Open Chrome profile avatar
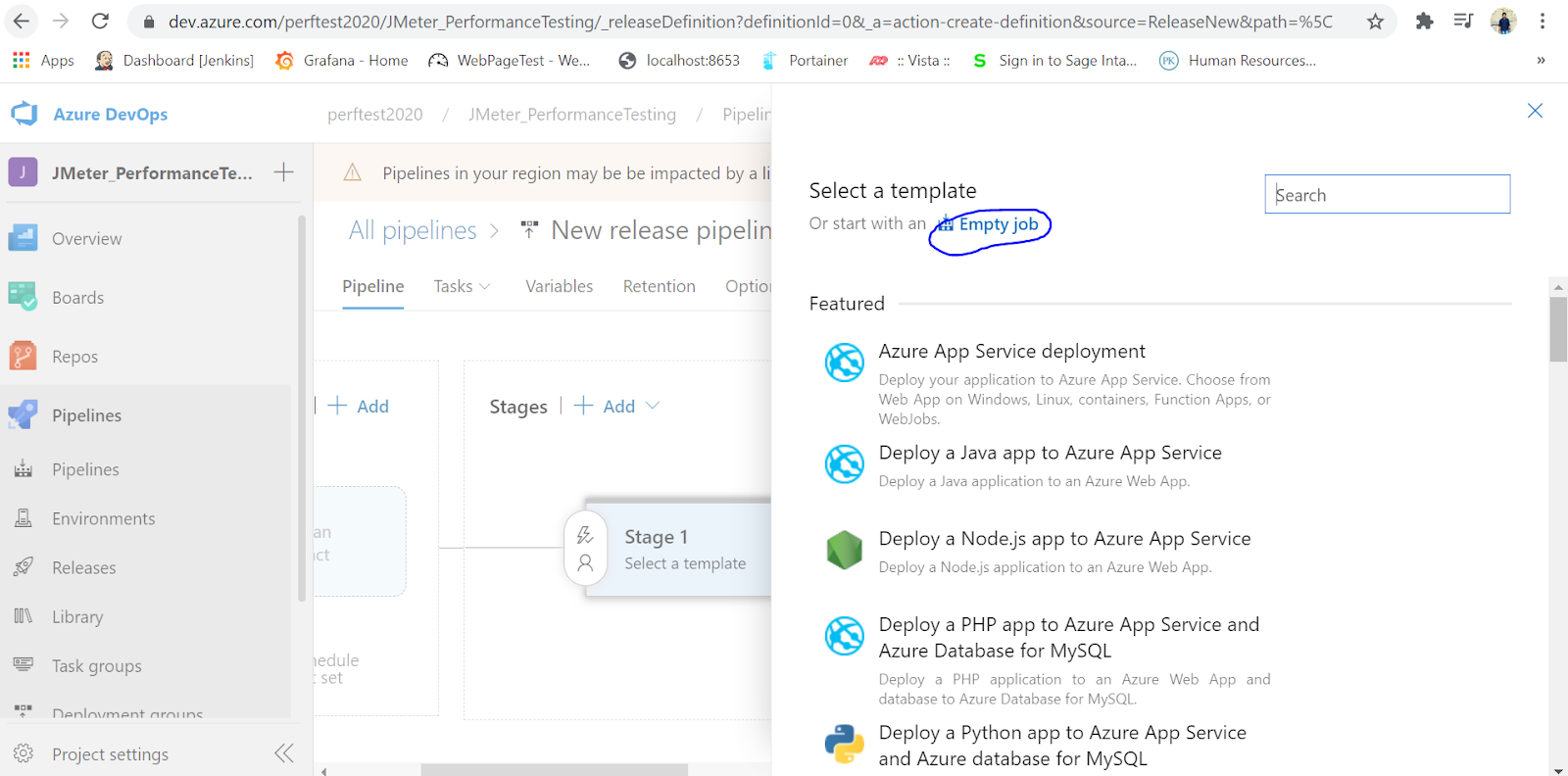The image size is (1568, 776). pyautogui.click(x=1503, y=21)
